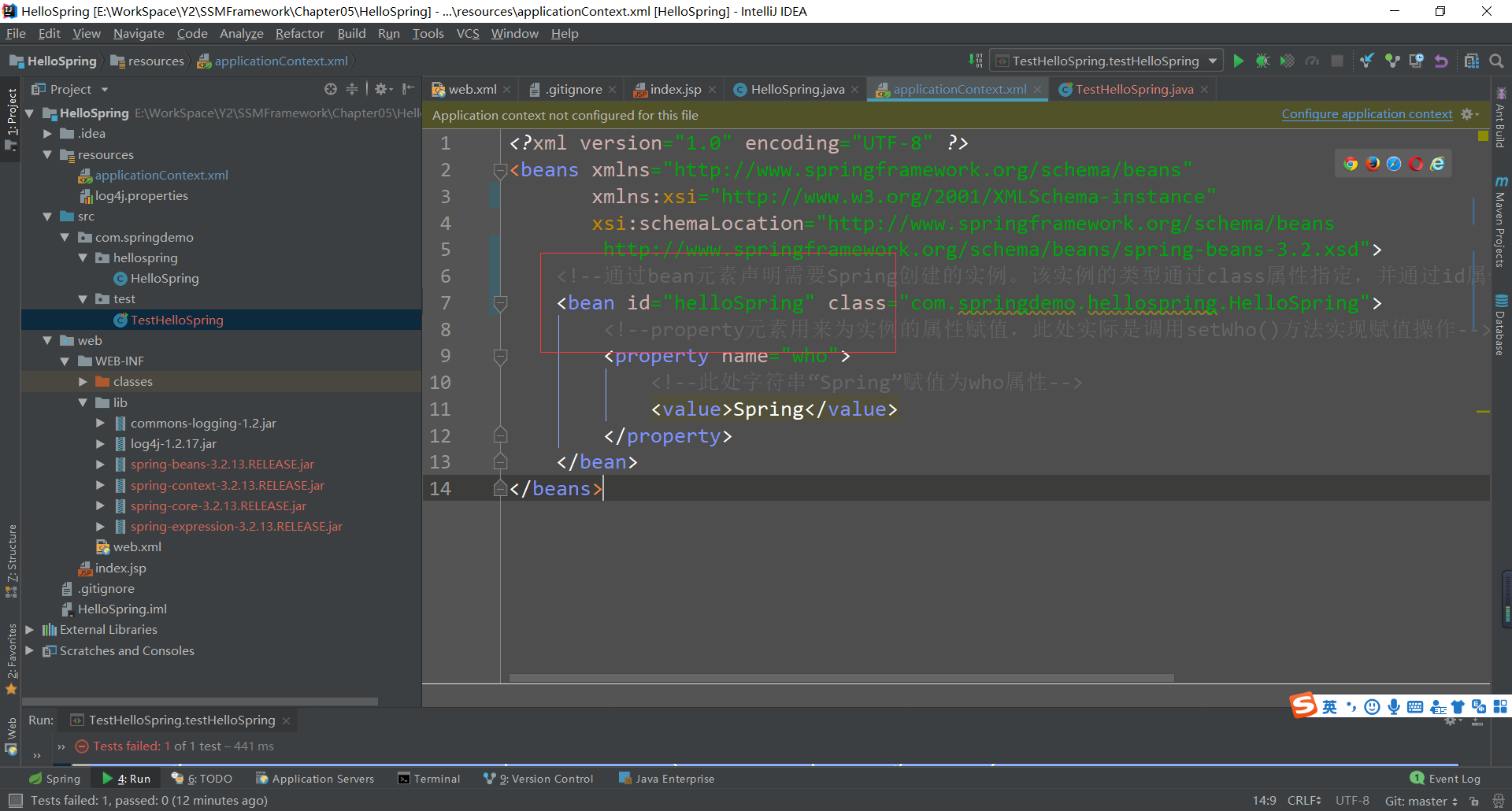The image size is (1512, 811).
Task: Revert changes using undo arrow icon
Action: coord(1441,61)
